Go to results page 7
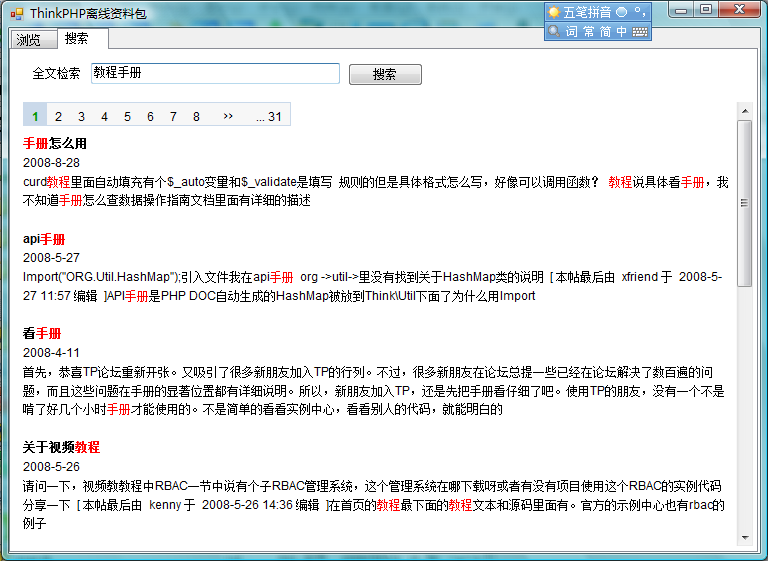 173,117
